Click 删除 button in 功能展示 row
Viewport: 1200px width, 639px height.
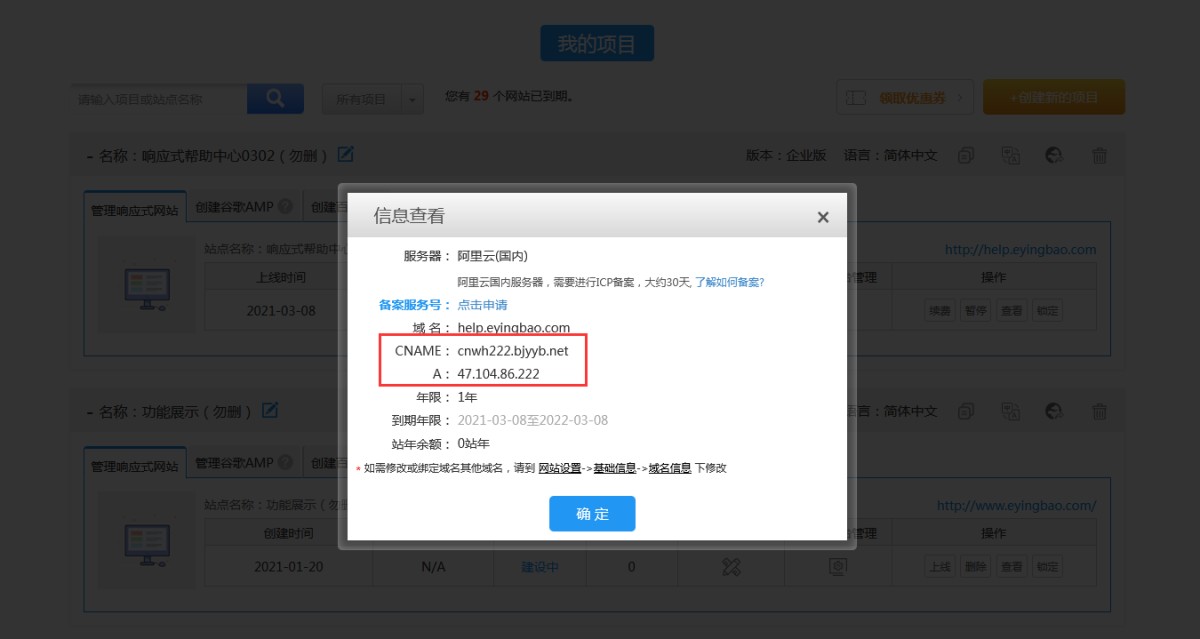(x=975, y=567)
